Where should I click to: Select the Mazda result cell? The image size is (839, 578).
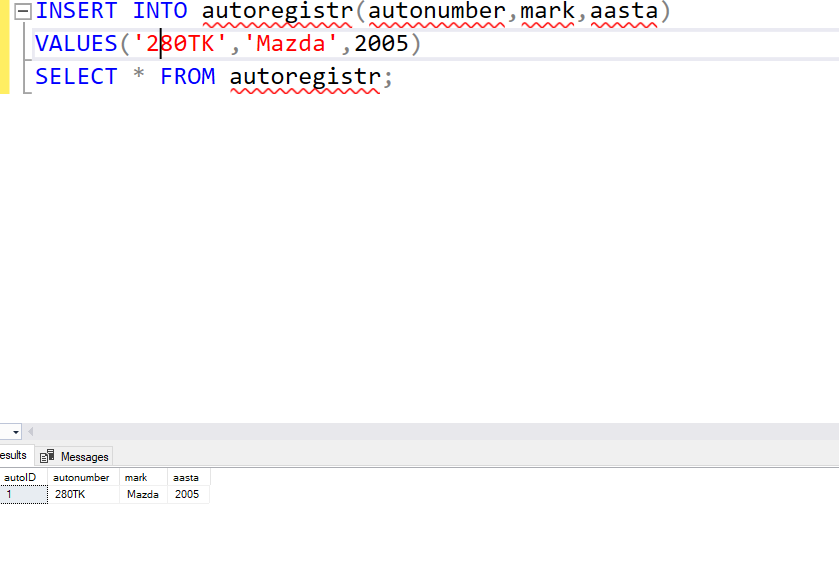pyautogui.click(x=143, y=495)
